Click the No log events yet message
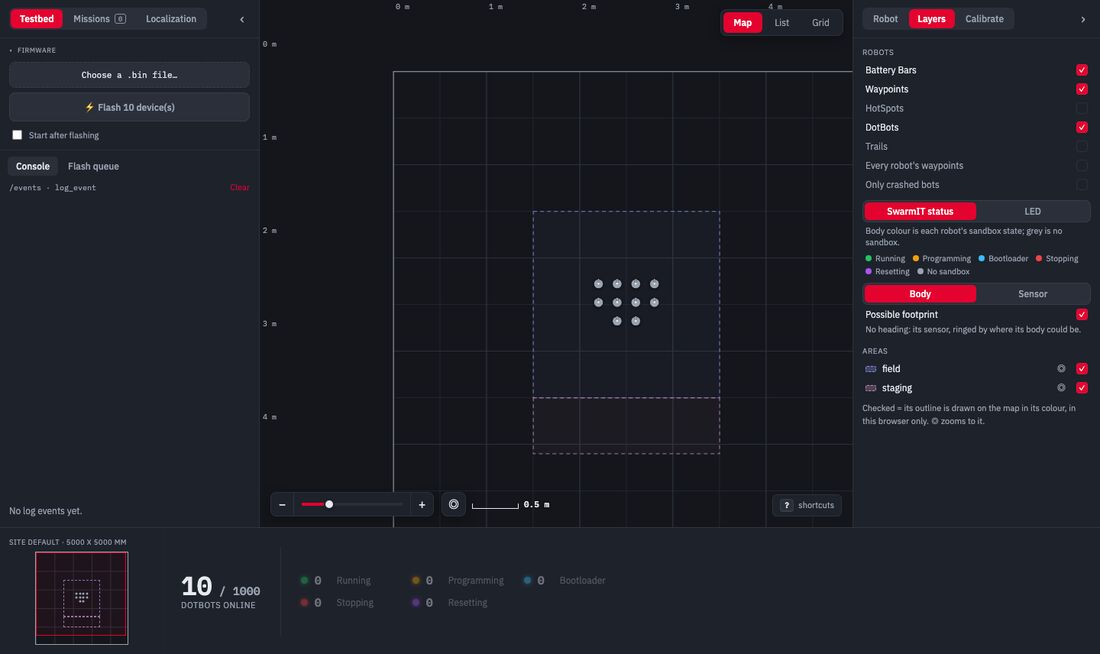 pyautogui.click(x=46, y=511)
